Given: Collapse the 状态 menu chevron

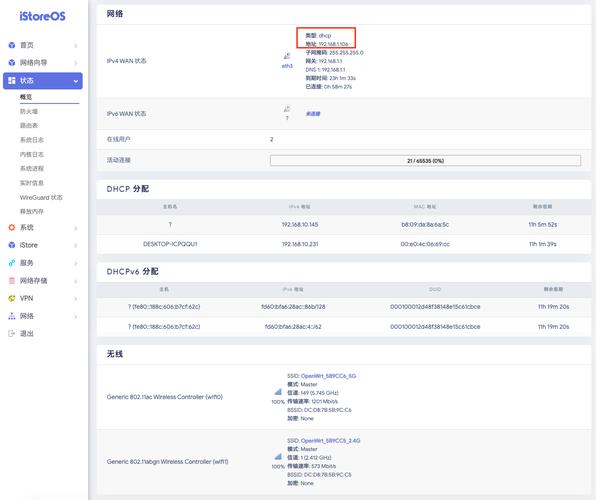Looking at the screenshot, I should pyautogui.click(x=76, y=81).
